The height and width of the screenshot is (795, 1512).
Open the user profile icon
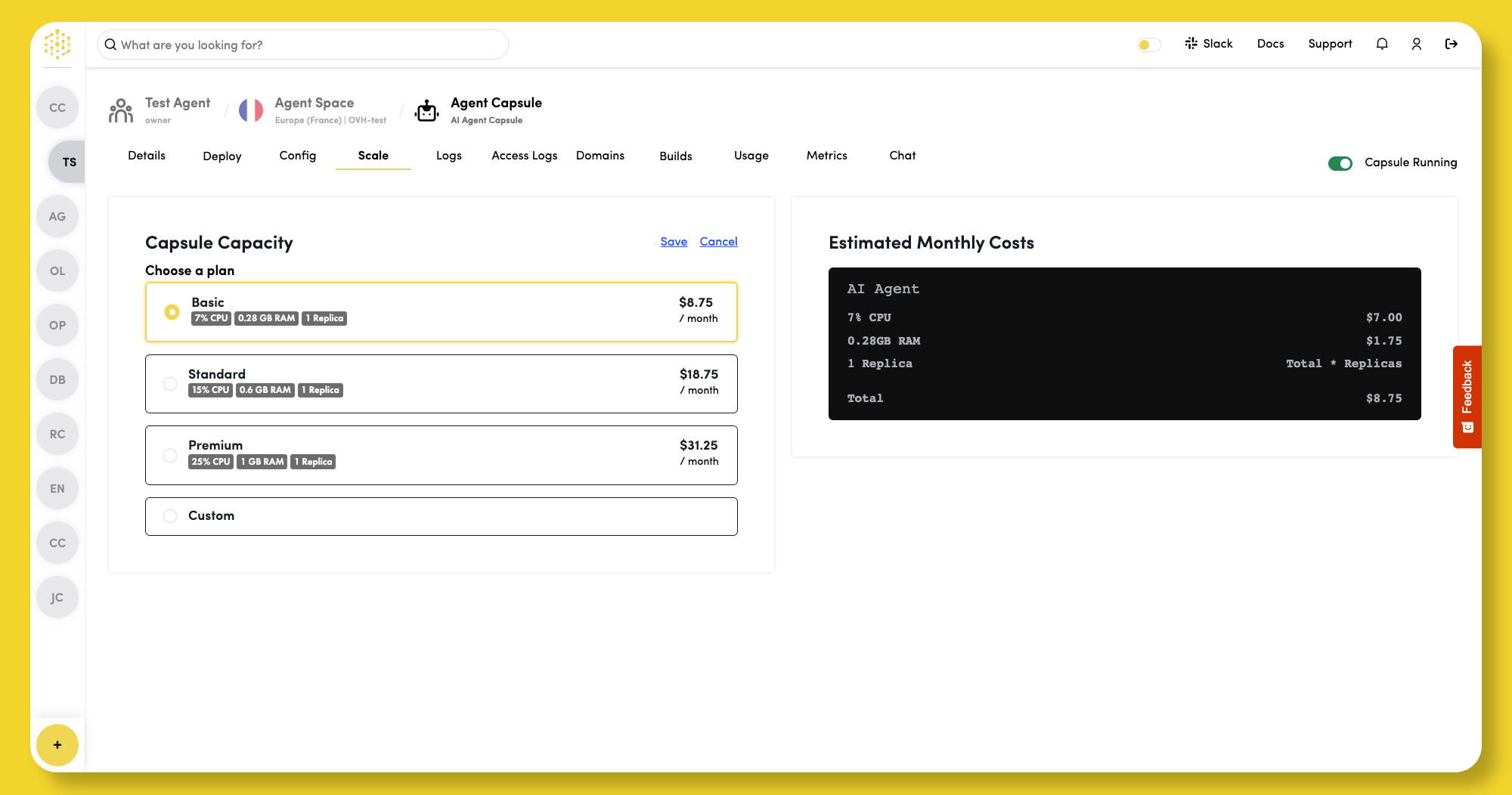point(1417,44)
